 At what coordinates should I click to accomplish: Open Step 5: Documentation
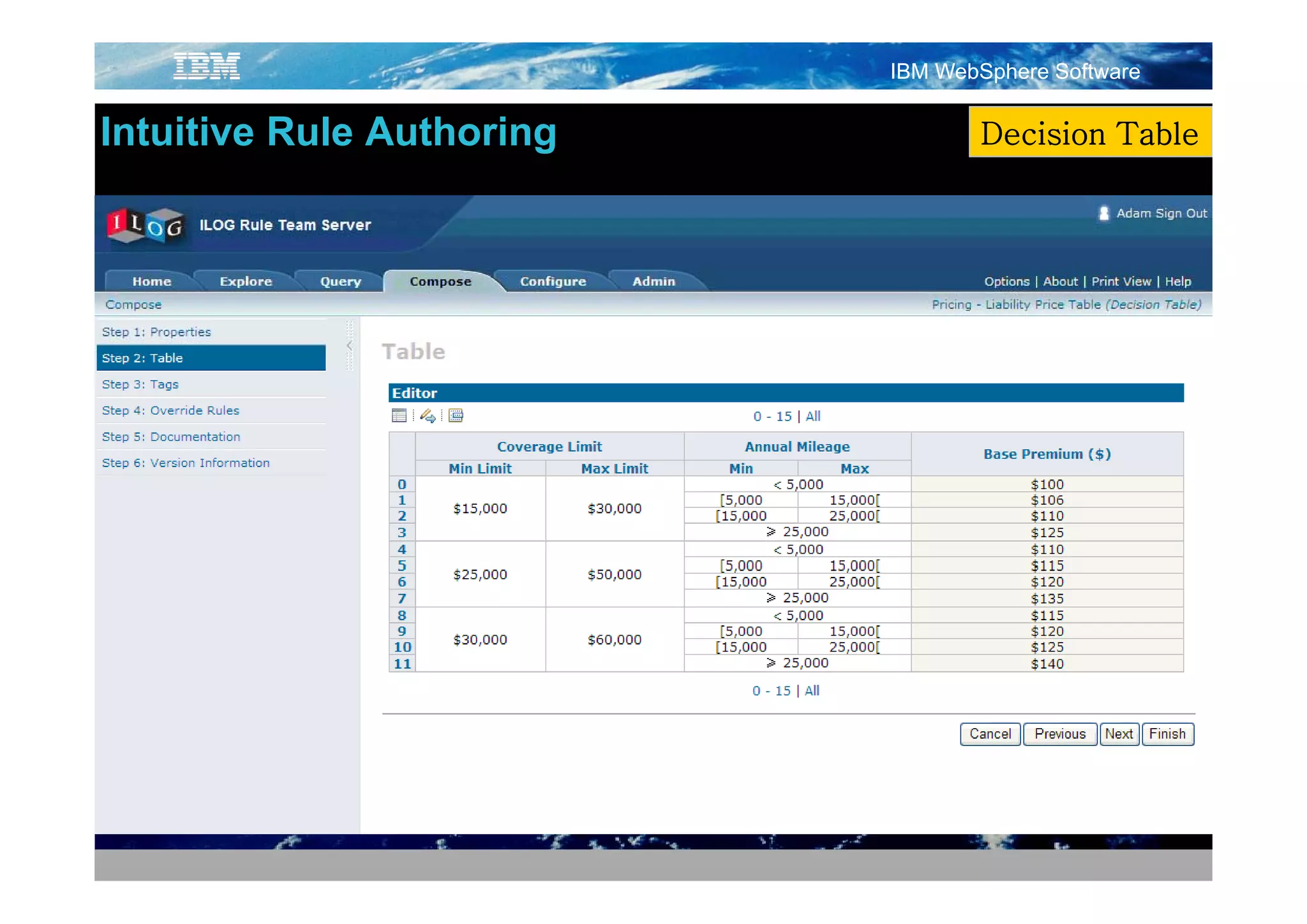tap(211, 436)
